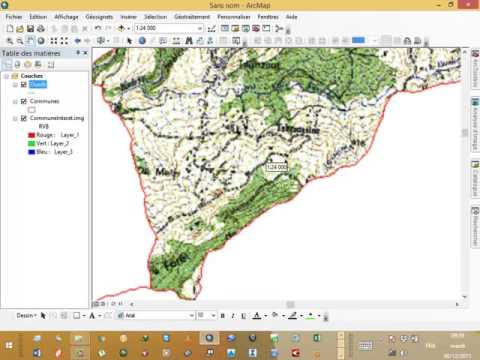Apply underline text formatting
480x360 pixels.
pos(244,316)
